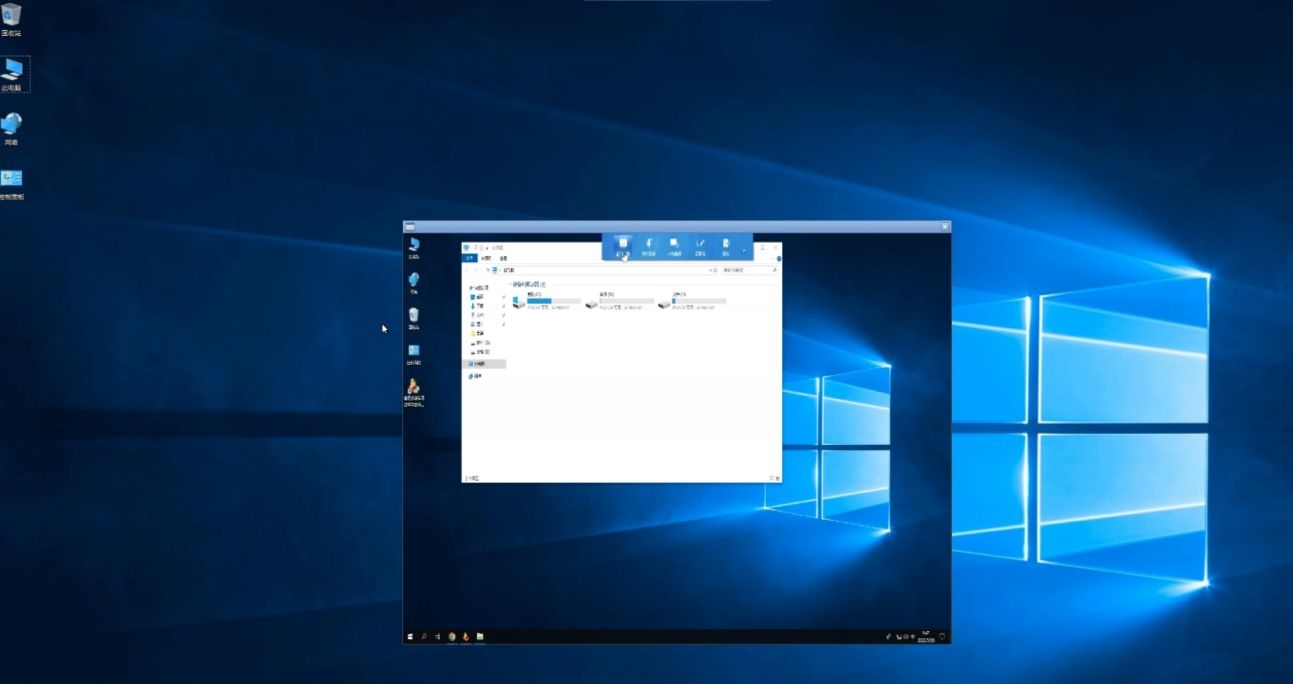Open Recycle Bin on the host desktop
Screen dimensions: 1293x684
pyautogui.click(x=11, y=15)
